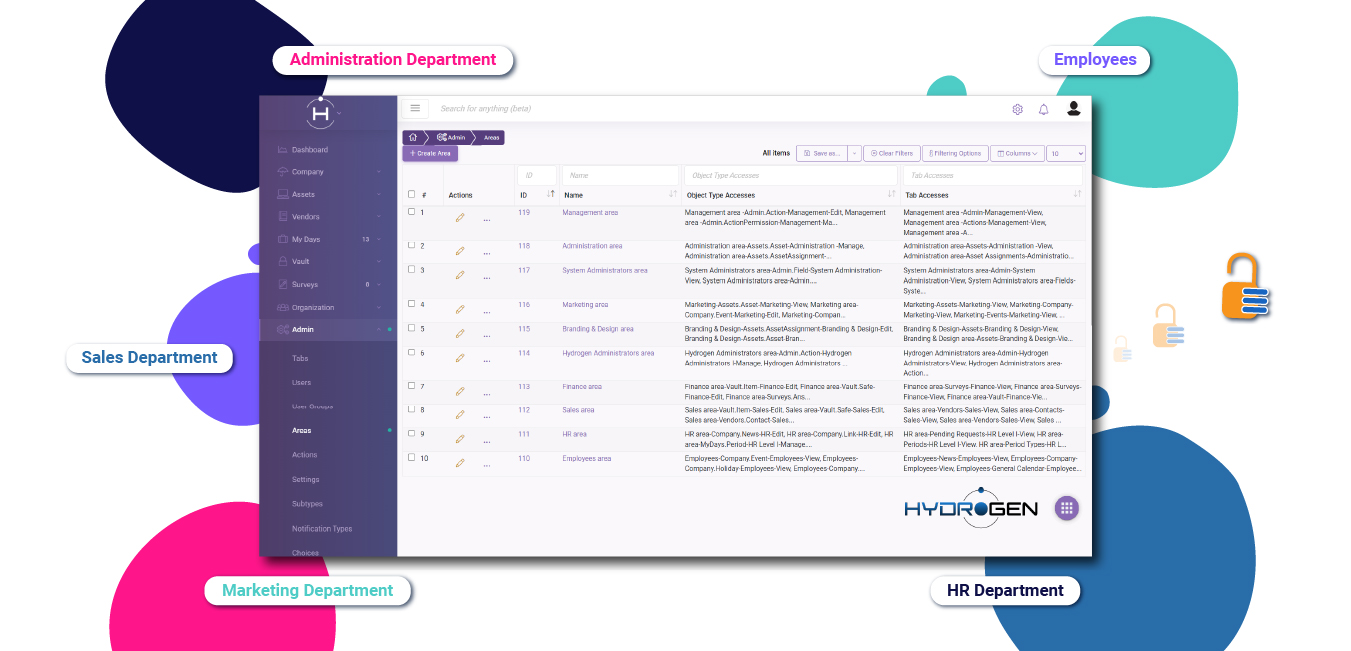
Task: Click the home breadcrumb icon
Action: [411, 137]
